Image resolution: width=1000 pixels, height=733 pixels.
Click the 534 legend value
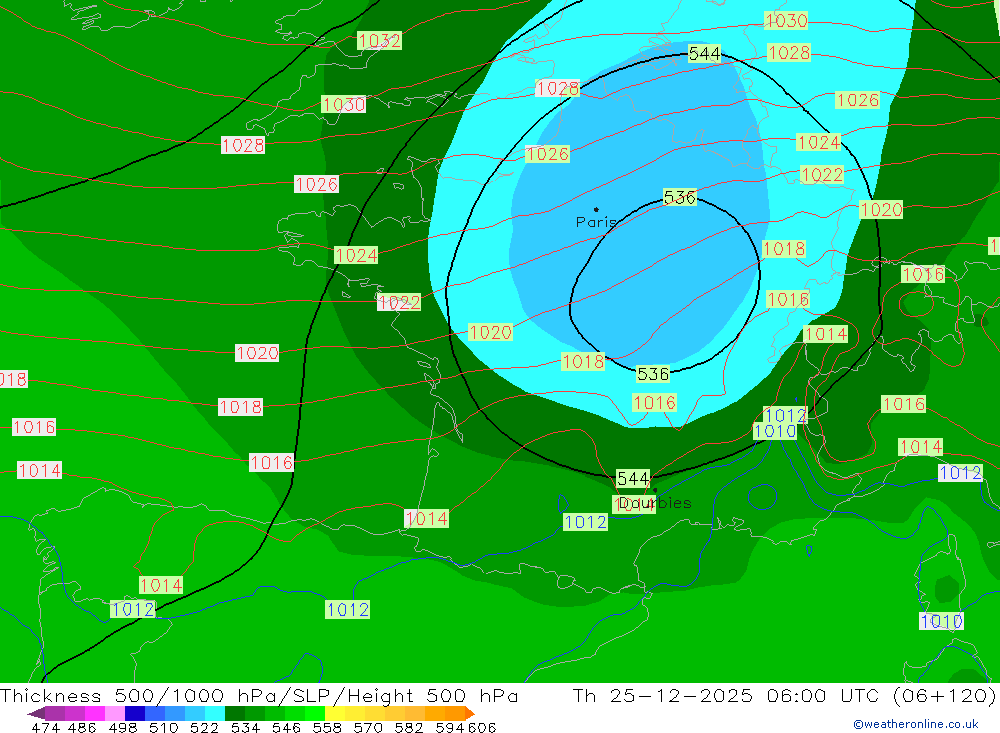[246, 727]
